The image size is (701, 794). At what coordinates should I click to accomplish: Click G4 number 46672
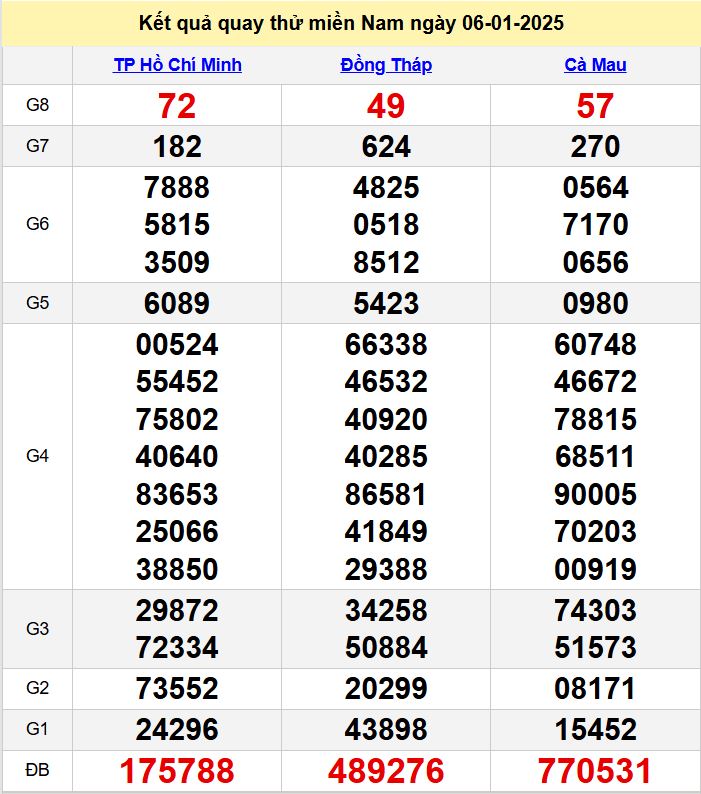click(x=595, y=381)
